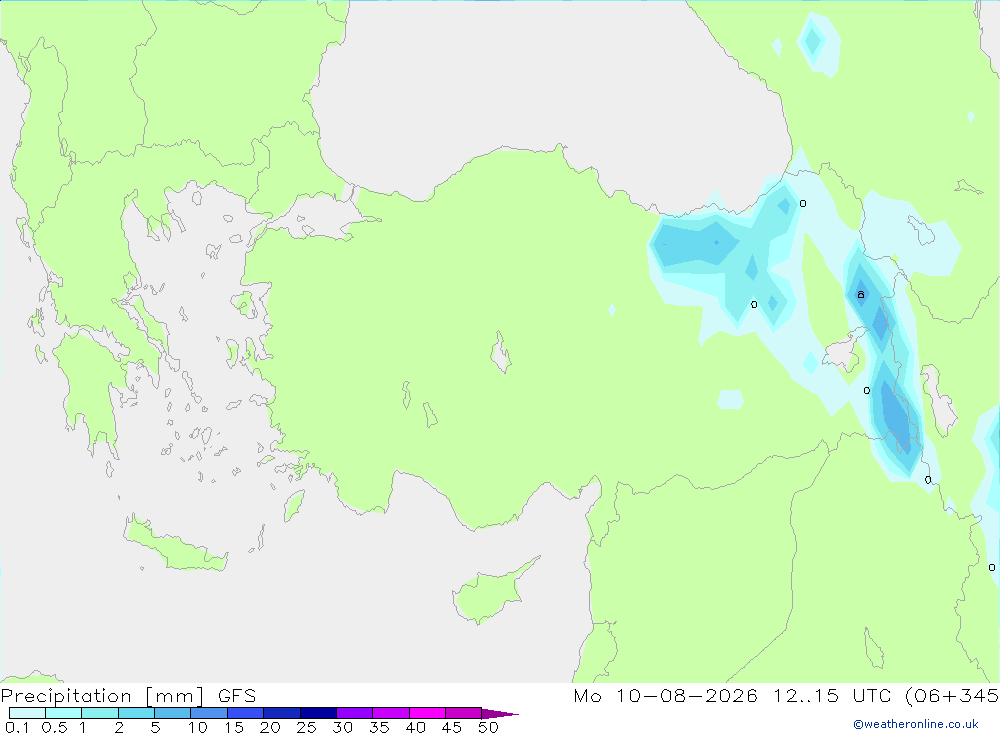The height and width of the screenshot is (733, 1000).
Task: Click the 30–35 mm purple legend swatch
Action: pyautogui.click(x=355, y=713)
